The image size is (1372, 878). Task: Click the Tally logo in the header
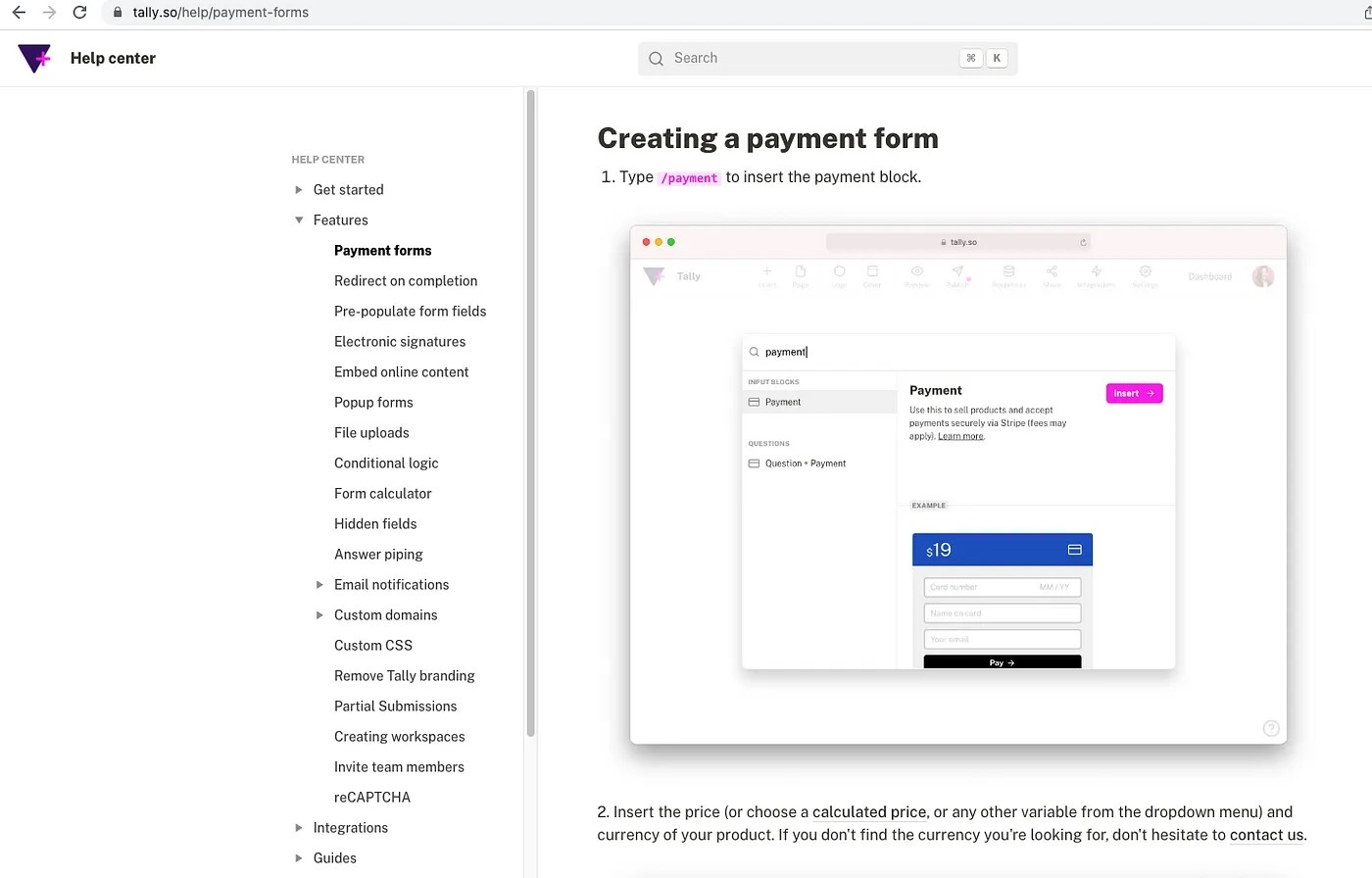tap(34, 59)
